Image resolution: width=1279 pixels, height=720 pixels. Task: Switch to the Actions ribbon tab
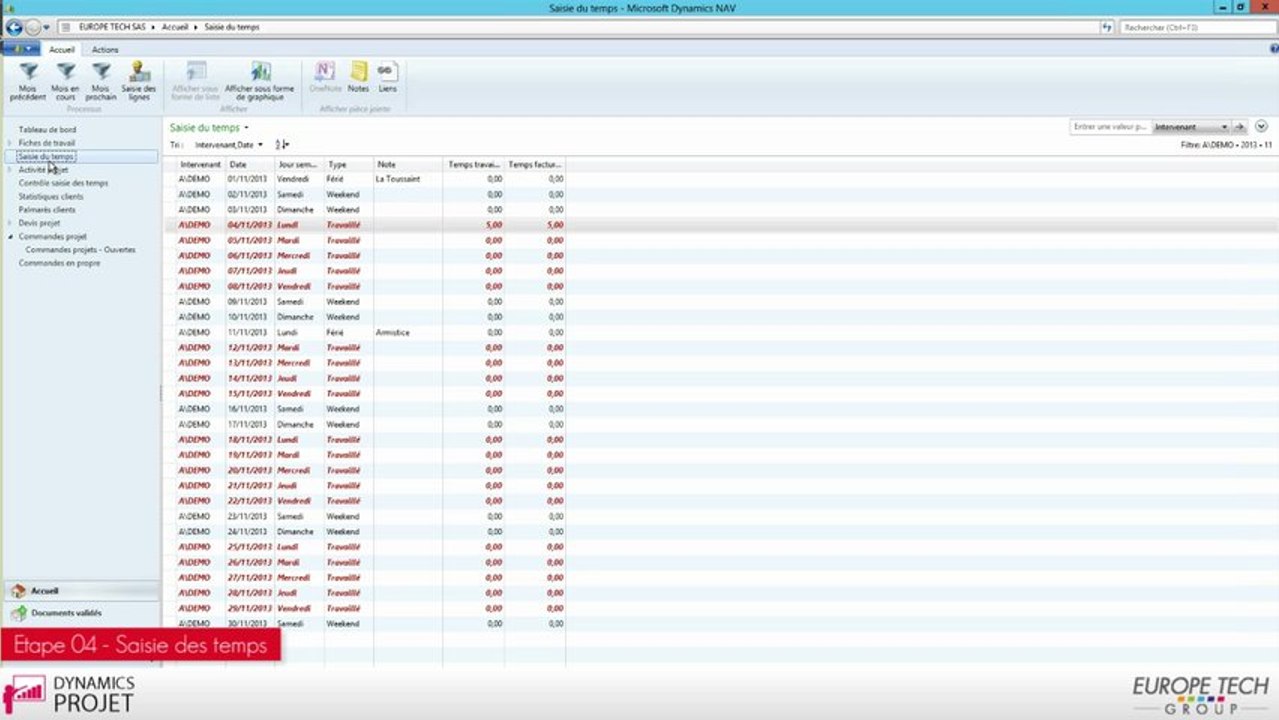(x=105, y=49)
